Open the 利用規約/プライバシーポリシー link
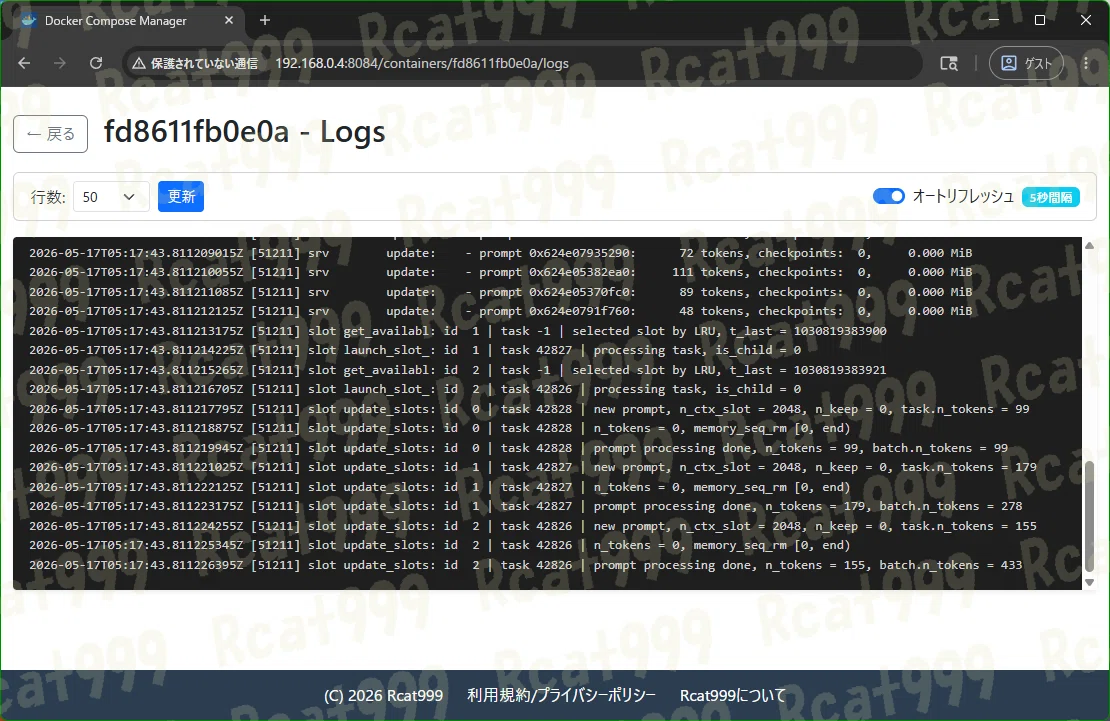The width and height of the screenshot is (1110, 721). point(561,696)
